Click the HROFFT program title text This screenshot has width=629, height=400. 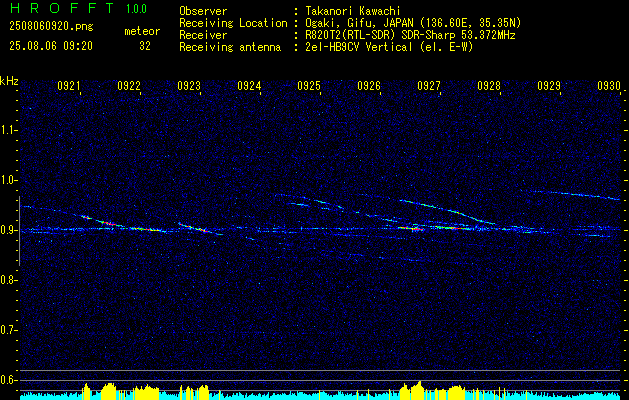pyautogui.click(x=62, y=8)
